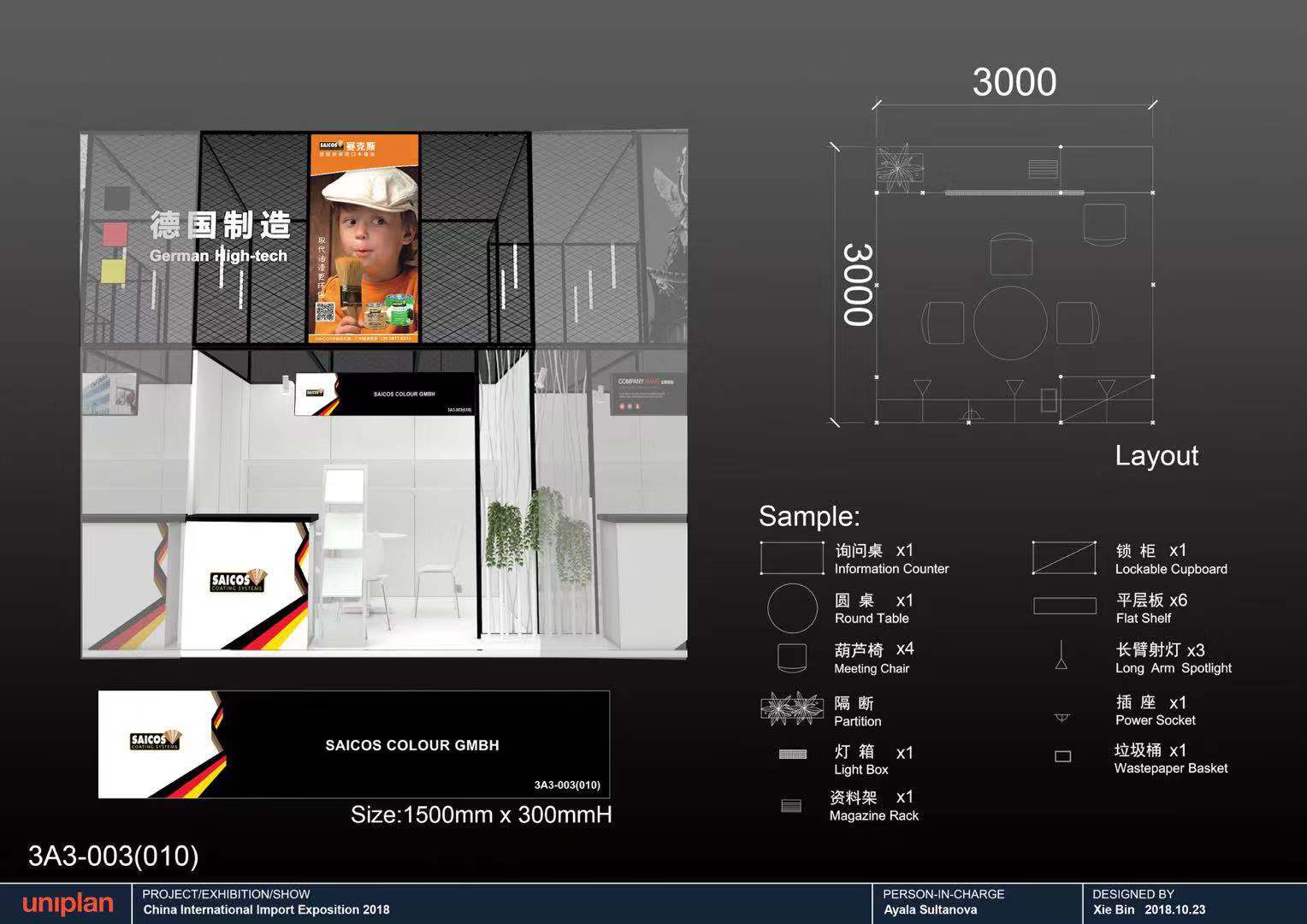Click the "德国制造" headline on the booth
Image resolution: width=1307 pixels, height=924 pixels.
click(x=221, y=226)
